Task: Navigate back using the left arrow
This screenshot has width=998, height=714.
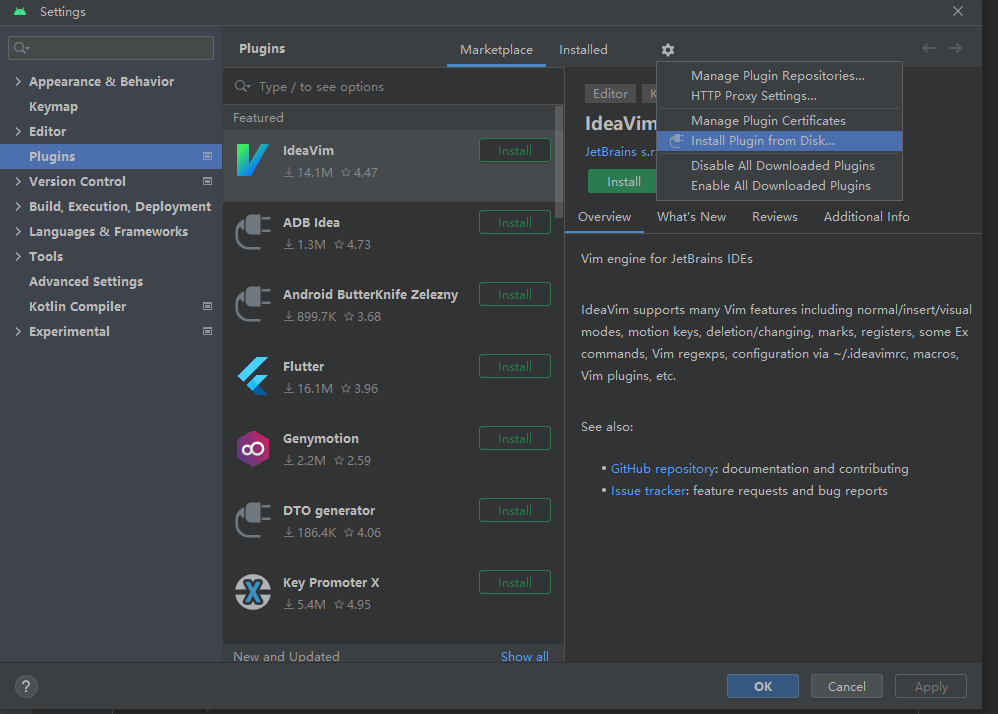Action: (928, 49)
